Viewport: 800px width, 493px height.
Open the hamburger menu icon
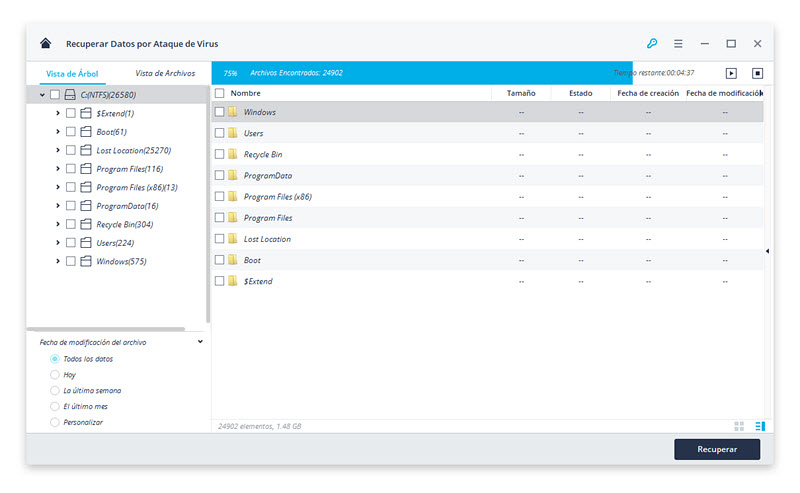(678, 44)
